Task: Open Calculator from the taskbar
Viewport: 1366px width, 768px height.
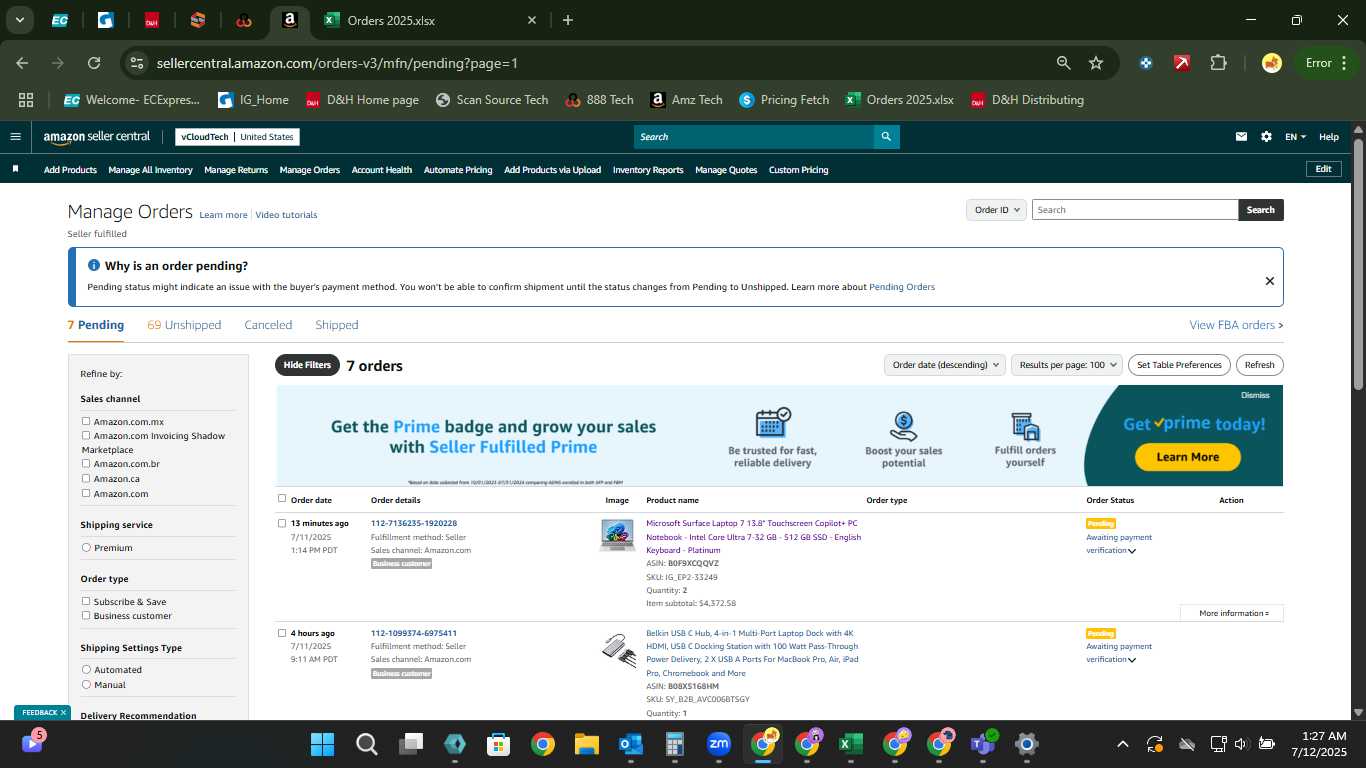Action: coord(674,744)
